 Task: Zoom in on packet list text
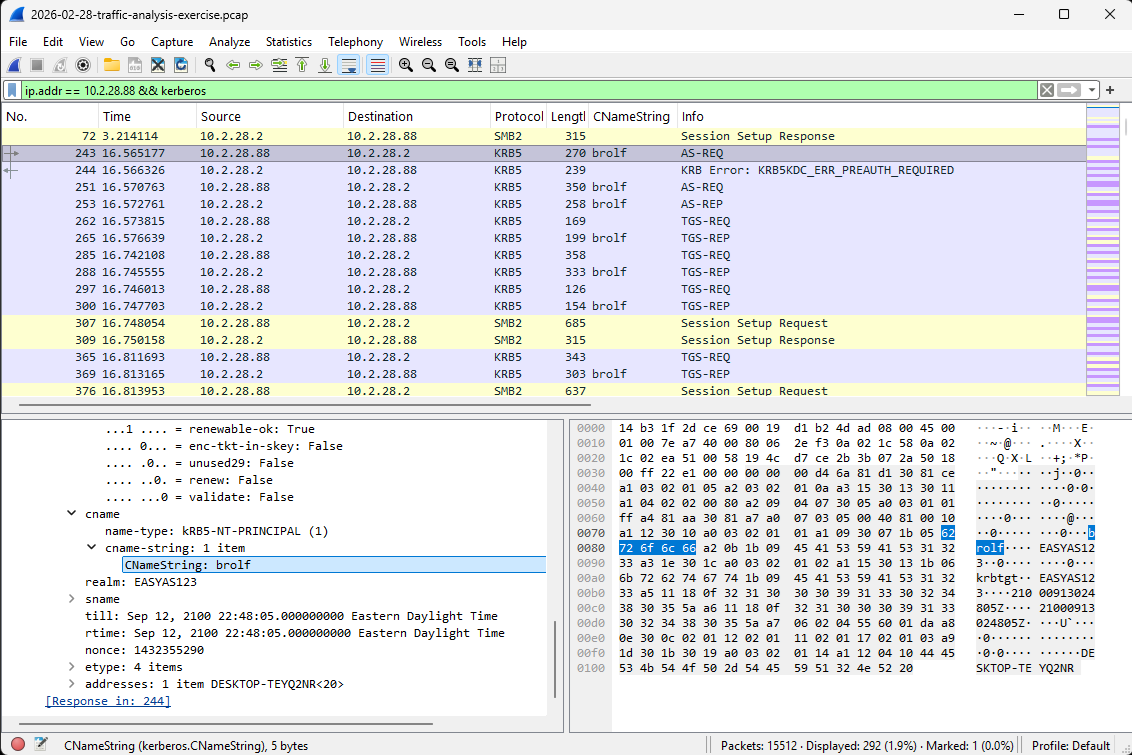pos(406,65)
